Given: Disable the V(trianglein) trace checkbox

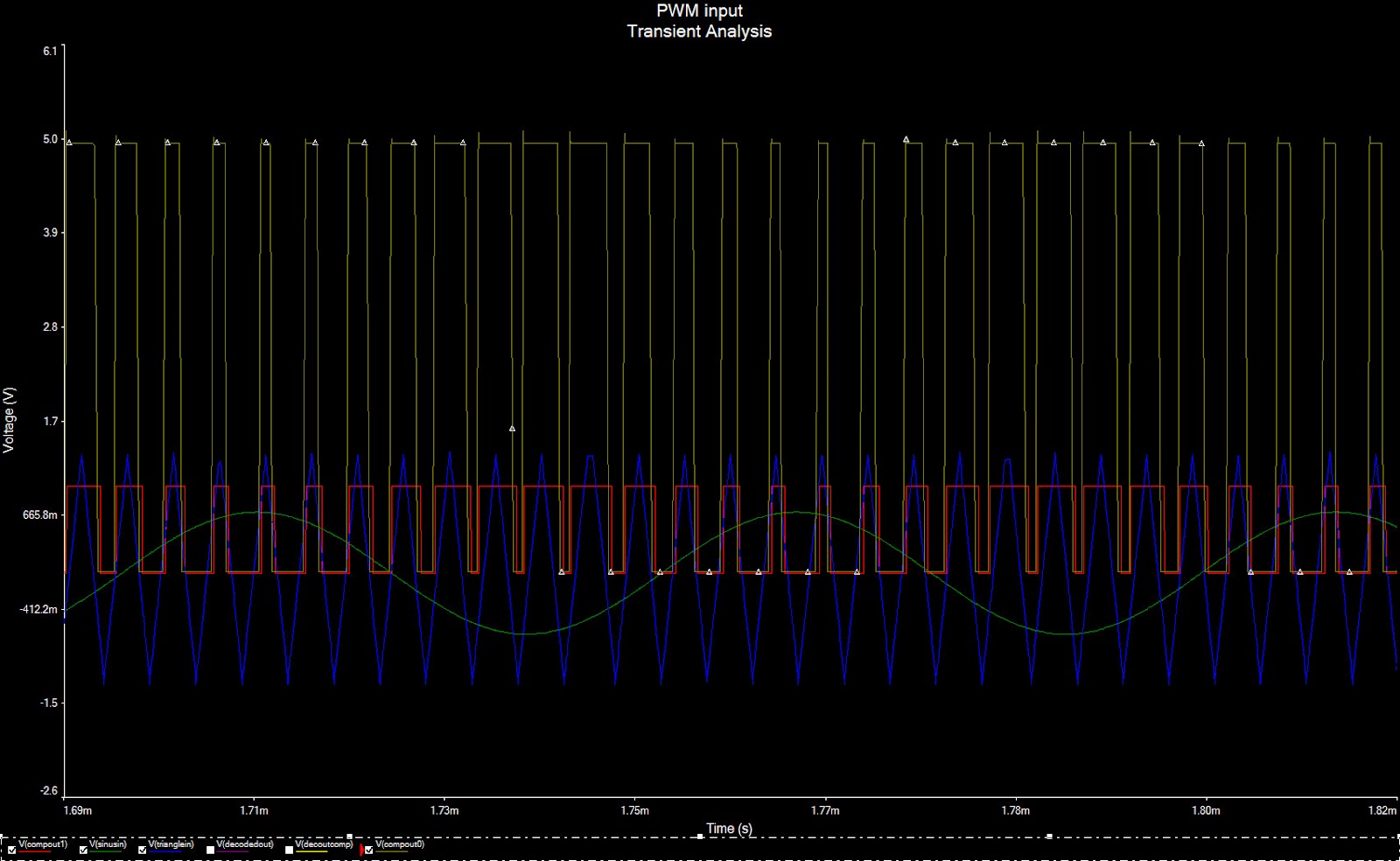Looking at the screenshot, I should click(142, 849).
